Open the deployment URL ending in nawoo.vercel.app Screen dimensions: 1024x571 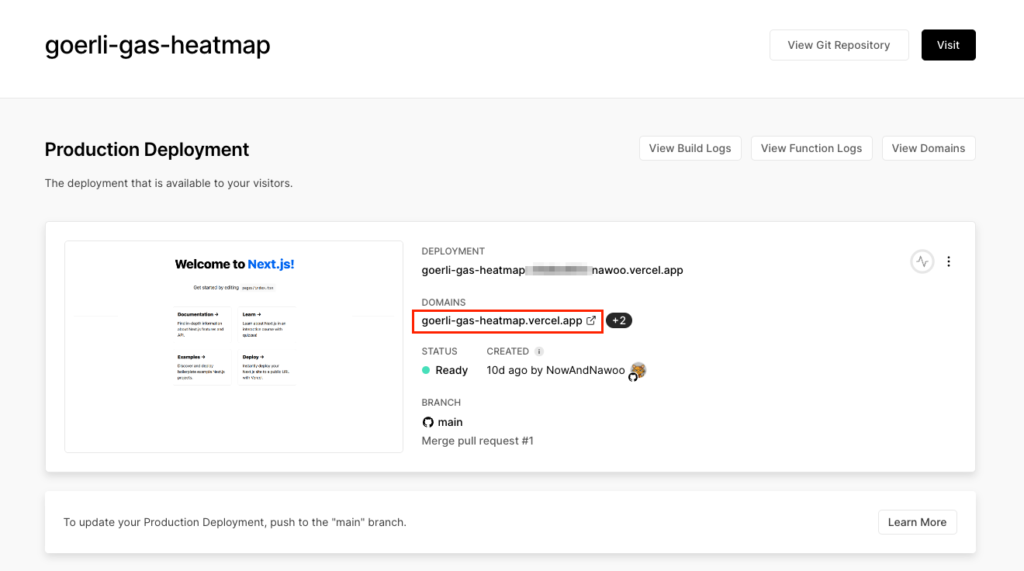point(552,270)
